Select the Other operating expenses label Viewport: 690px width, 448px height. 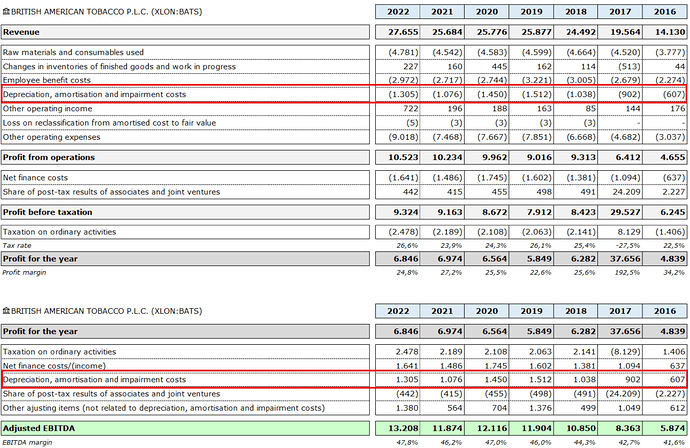click(51, 137)
